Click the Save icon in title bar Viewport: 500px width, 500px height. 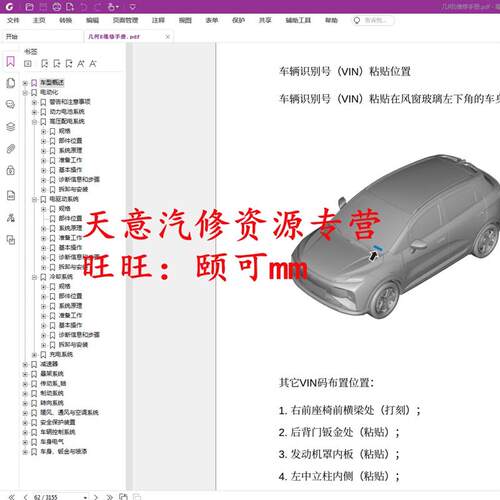point(44,7)
